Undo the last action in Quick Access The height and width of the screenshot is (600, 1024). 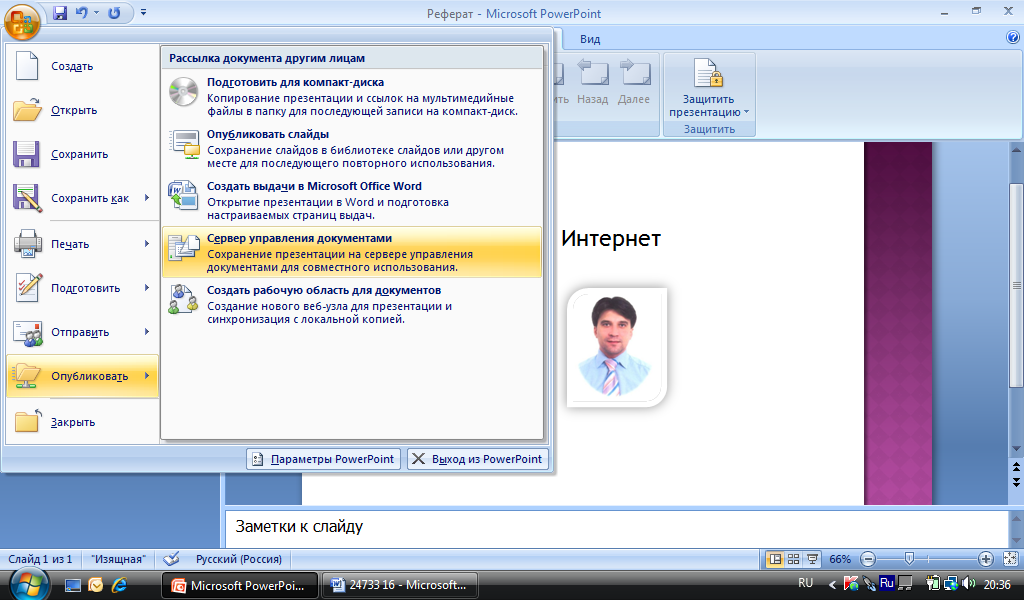pyautogui.click(x=82, y=13)
